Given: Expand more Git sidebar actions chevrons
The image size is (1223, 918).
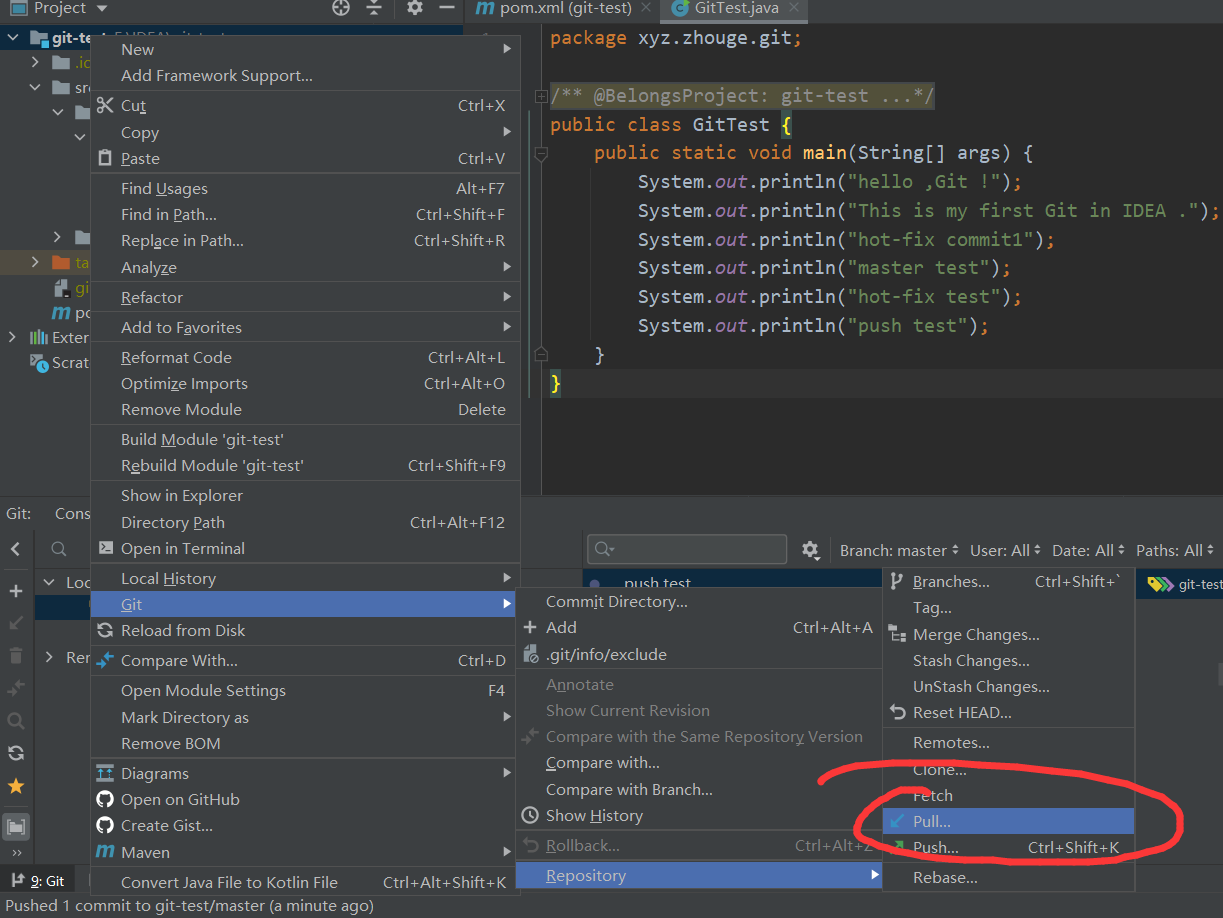Looking at the screenshot, I should [16, 853].
